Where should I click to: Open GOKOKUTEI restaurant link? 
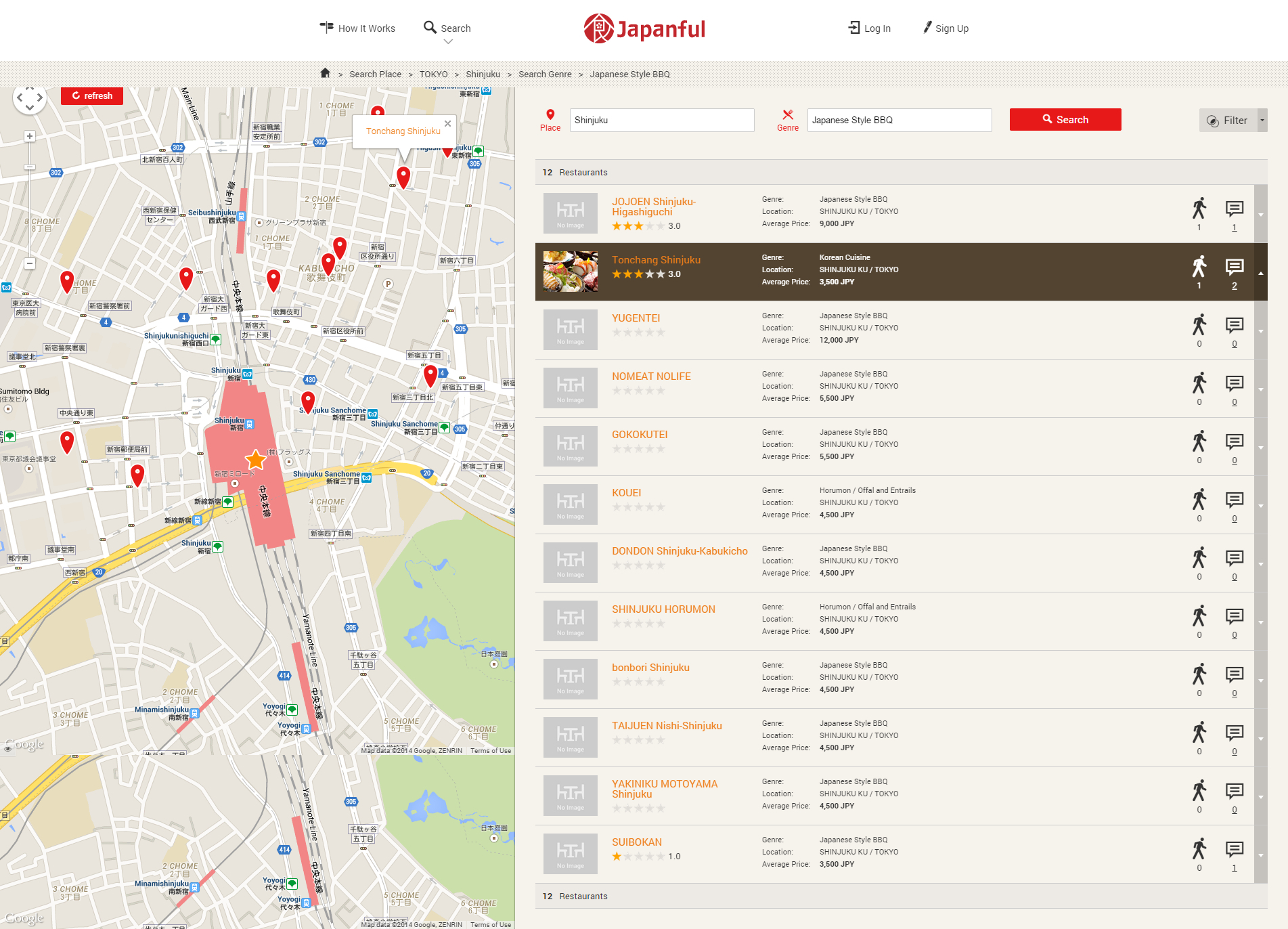pos(640,435)
